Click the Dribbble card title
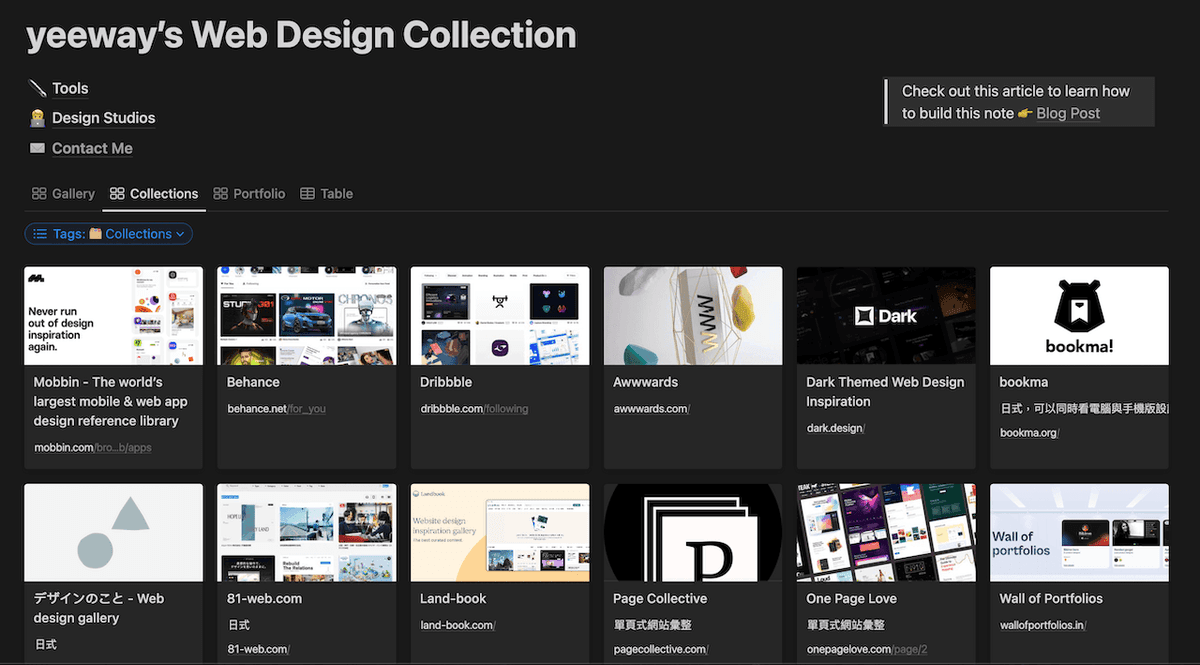 pyautogui.click(x=446, y=382)
